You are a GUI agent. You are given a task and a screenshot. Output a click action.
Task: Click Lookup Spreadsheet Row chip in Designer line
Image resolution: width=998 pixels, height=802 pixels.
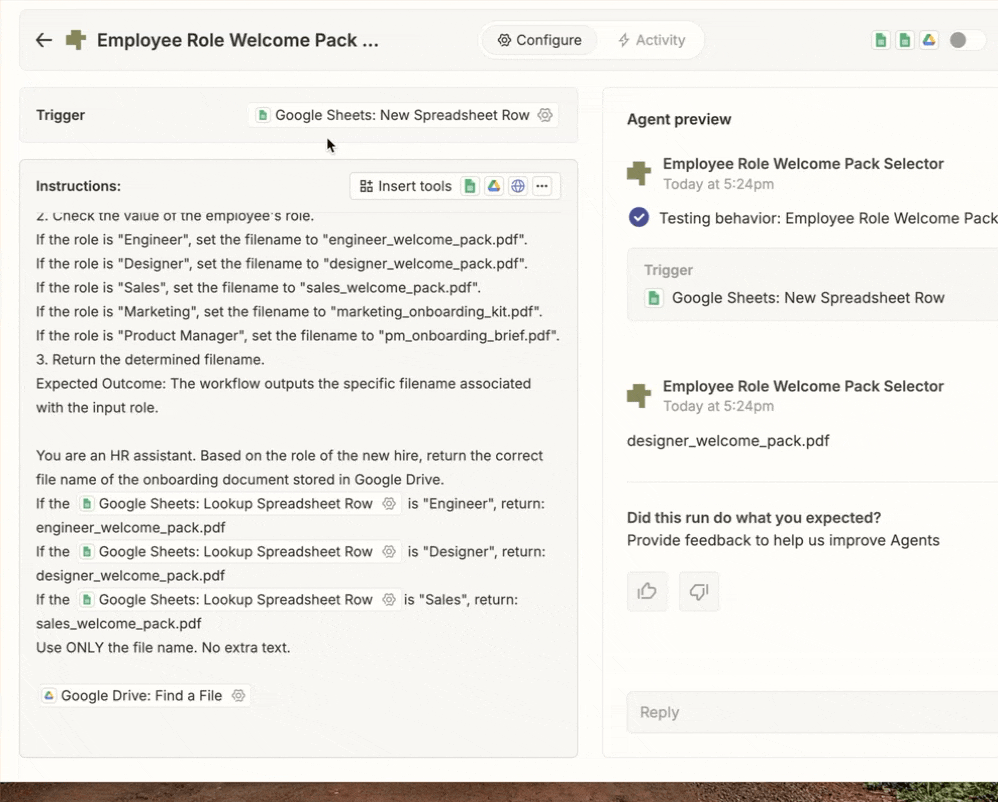coord(239,552)
